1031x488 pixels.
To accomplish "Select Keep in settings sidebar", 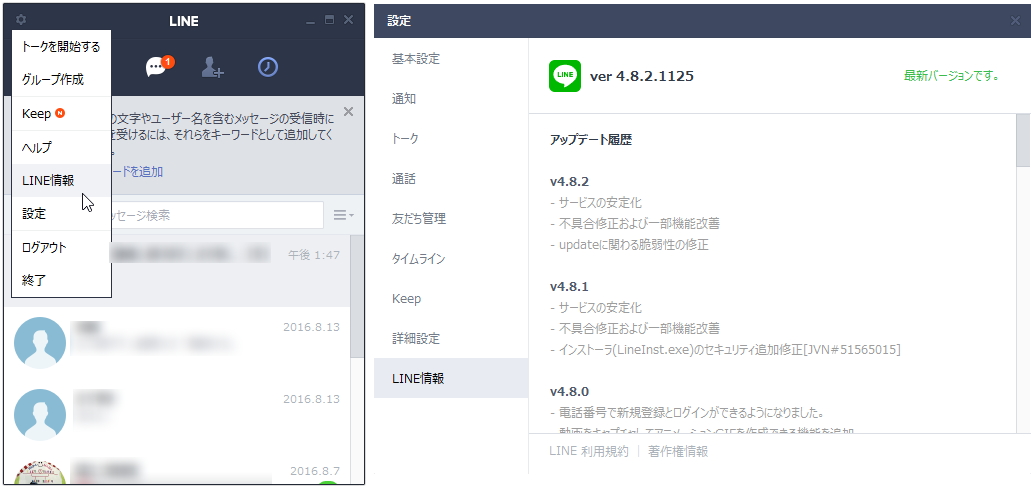I will pyautogui.click(x=451, y=299).
